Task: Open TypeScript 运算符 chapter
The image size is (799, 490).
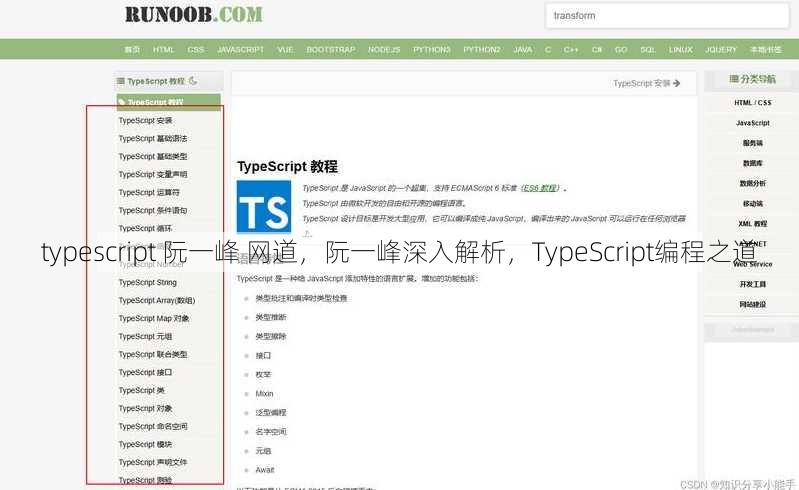Action: pos(149,193)
